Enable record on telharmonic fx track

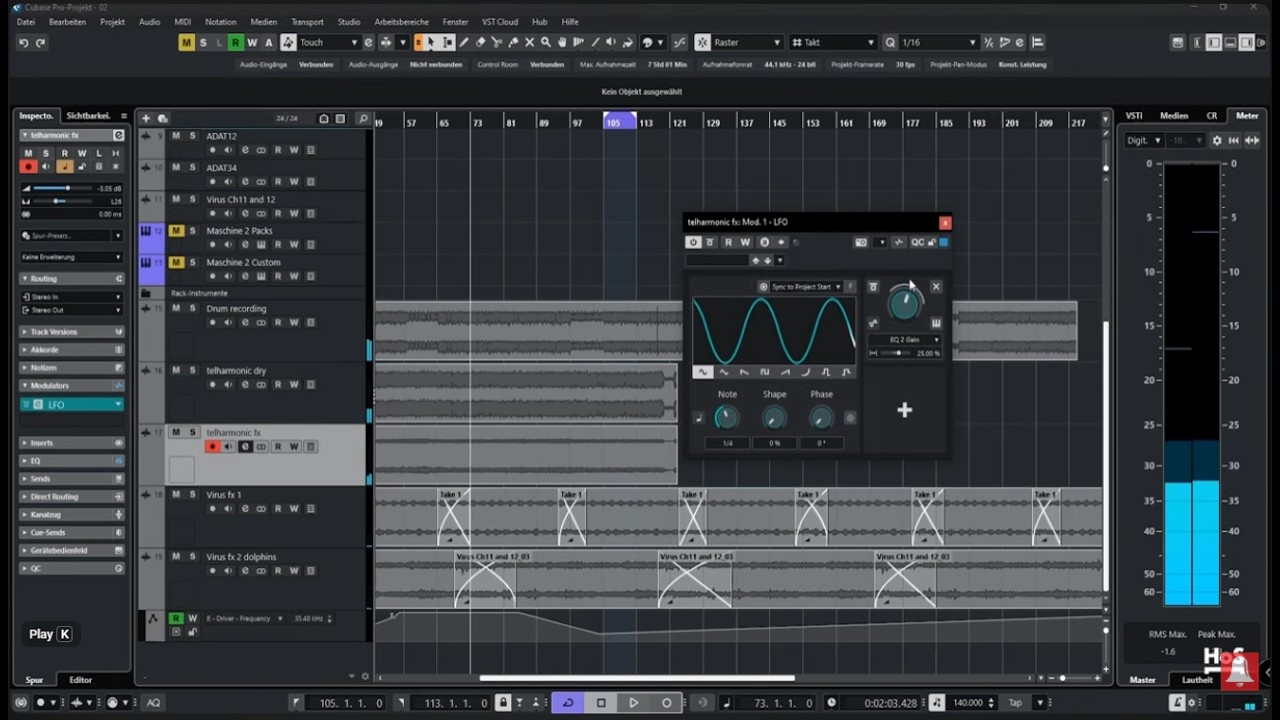pos(212,446)
